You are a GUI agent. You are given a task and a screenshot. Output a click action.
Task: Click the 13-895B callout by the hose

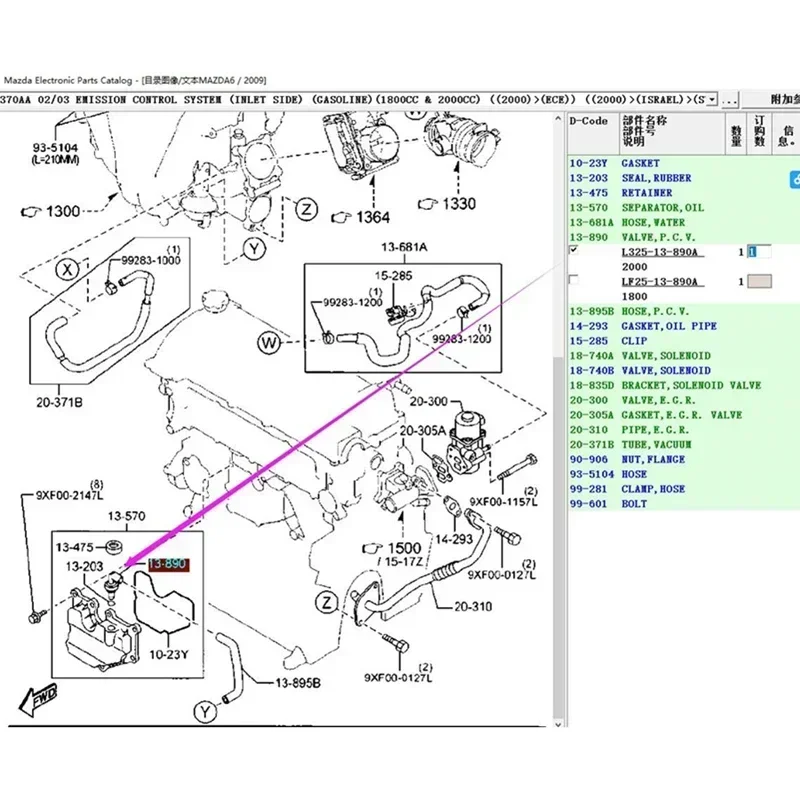(x=298, y=683)
